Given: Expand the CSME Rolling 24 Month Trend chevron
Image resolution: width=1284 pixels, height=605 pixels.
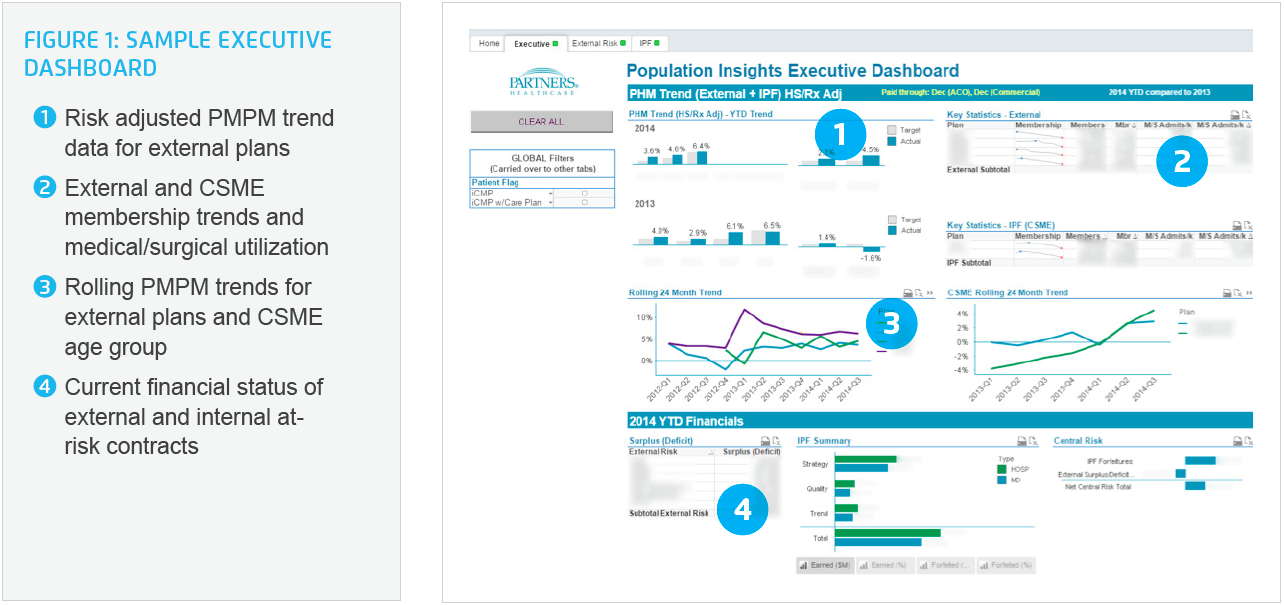Looking at the screenshot, I should pyautogui.click(x=1249, y=292).
